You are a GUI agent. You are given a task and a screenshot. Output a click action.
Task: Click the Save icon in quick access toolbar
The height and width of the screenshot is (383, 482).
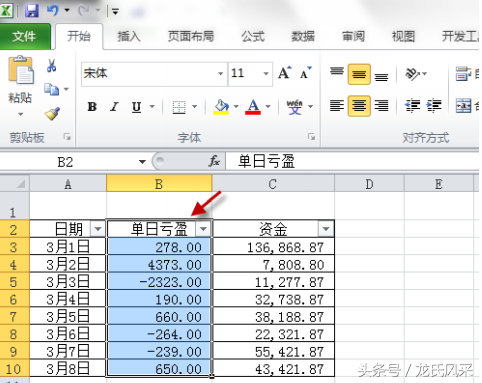32,10
